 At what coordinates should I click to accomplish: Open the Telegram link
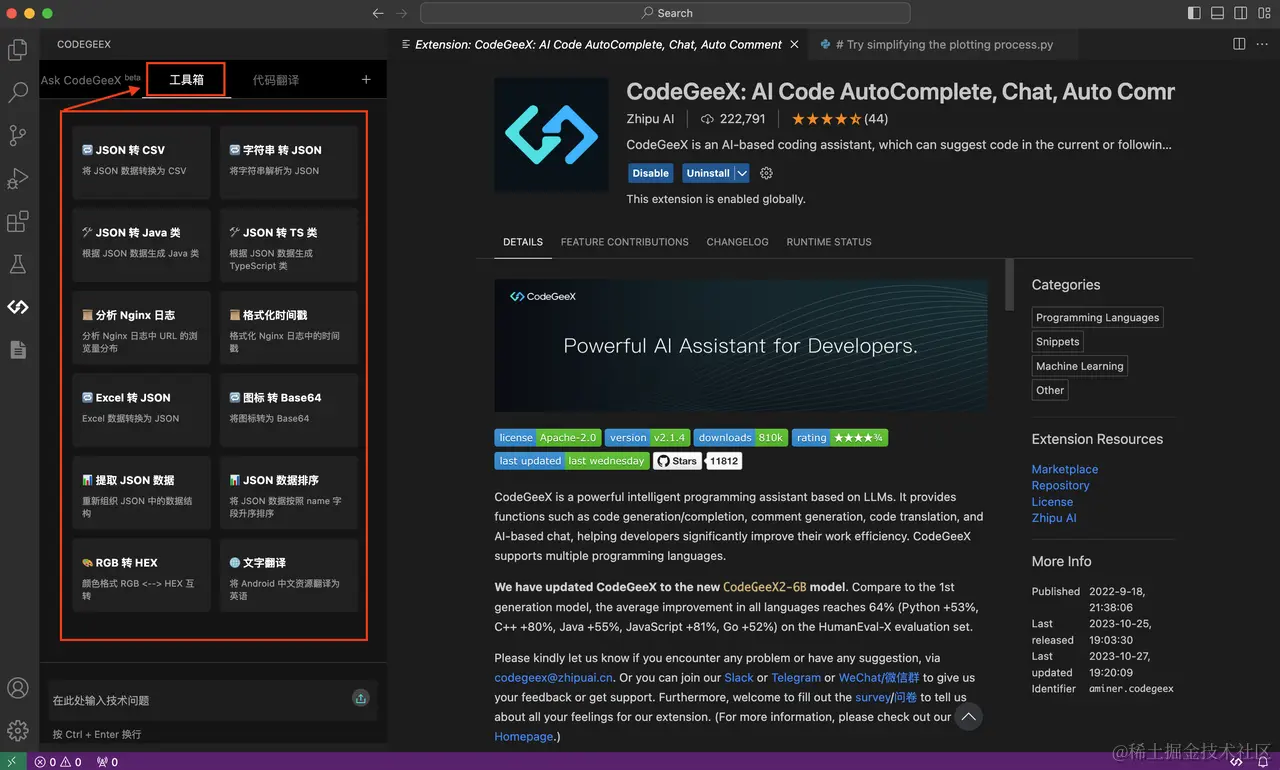[x=796, y=677]
